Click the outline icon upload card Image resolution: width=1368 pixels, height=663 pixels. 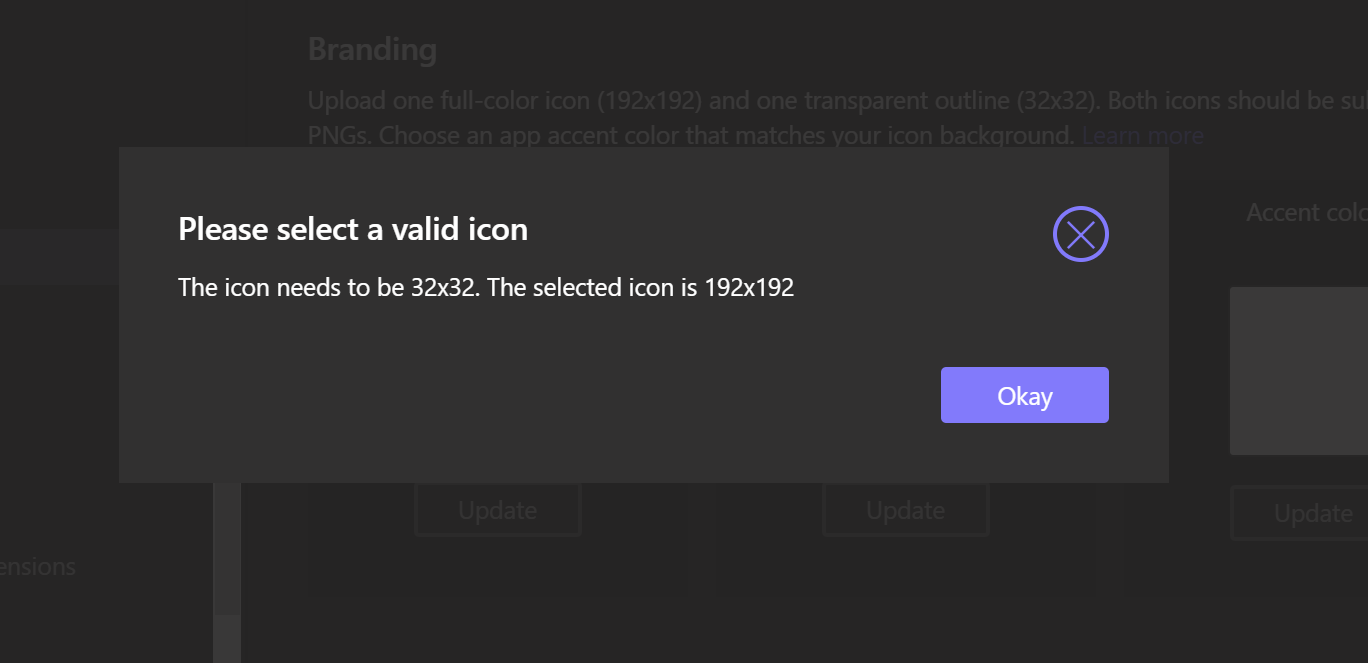click(905, 560)
